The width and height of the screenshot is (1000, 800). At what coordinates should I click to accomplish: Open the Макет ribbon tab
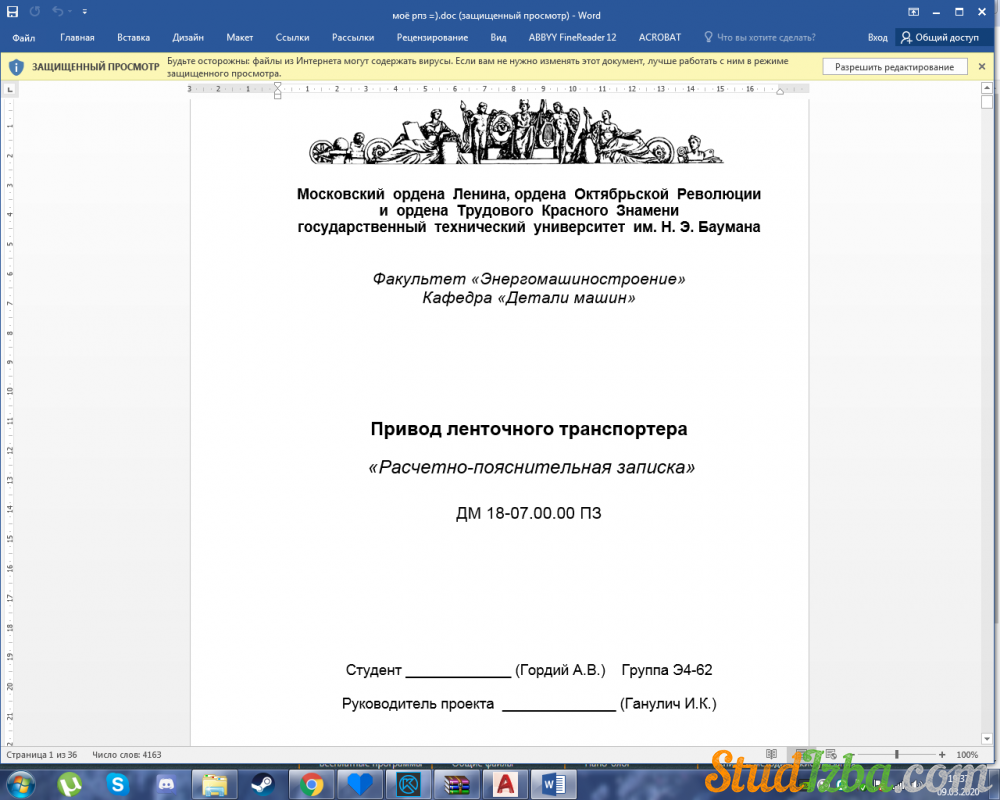(240, 38)
